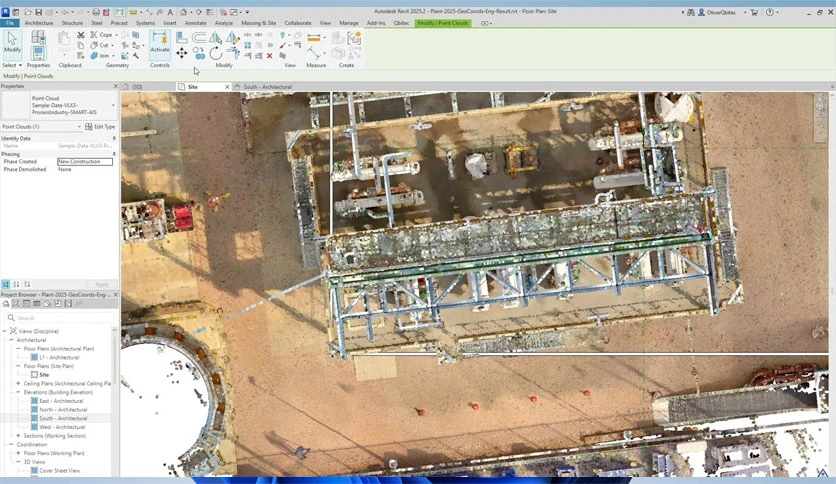
Task: Close the Properties palette
Action: pyautogui.click(x=116, y=86)
